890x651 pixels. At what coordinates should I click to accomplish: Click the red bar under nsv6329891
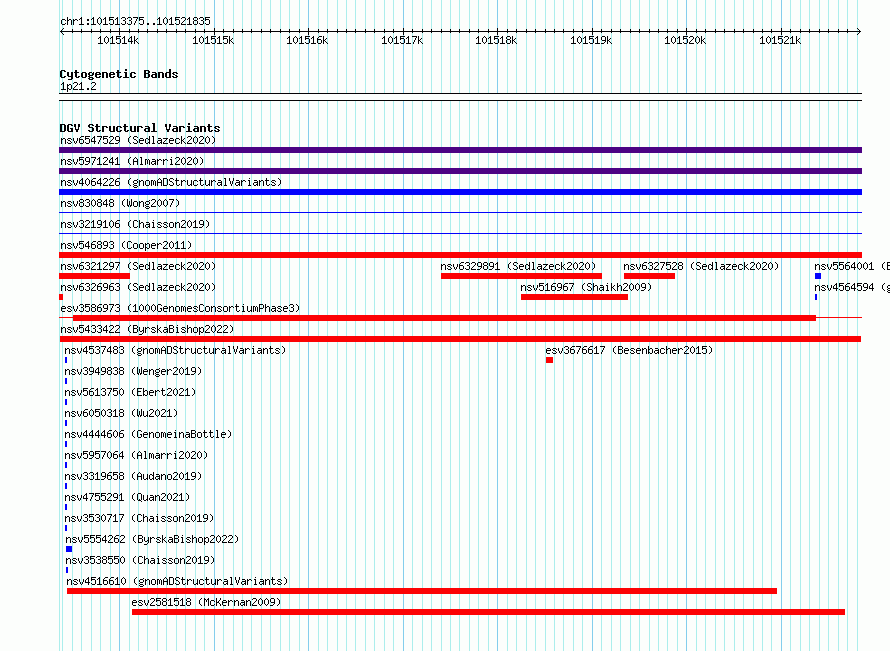(x=521, y=276)
